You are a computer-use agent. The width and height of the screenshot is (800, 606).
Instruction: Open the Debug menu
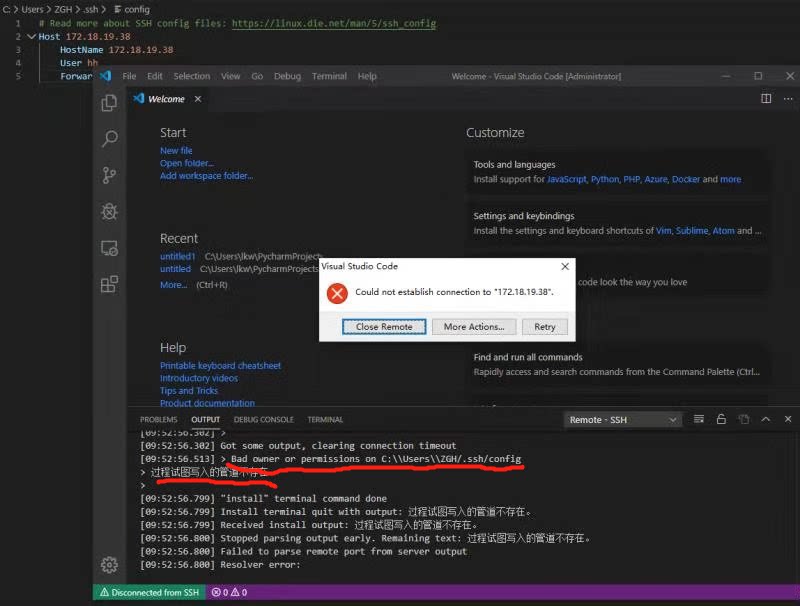click(287, 76)
